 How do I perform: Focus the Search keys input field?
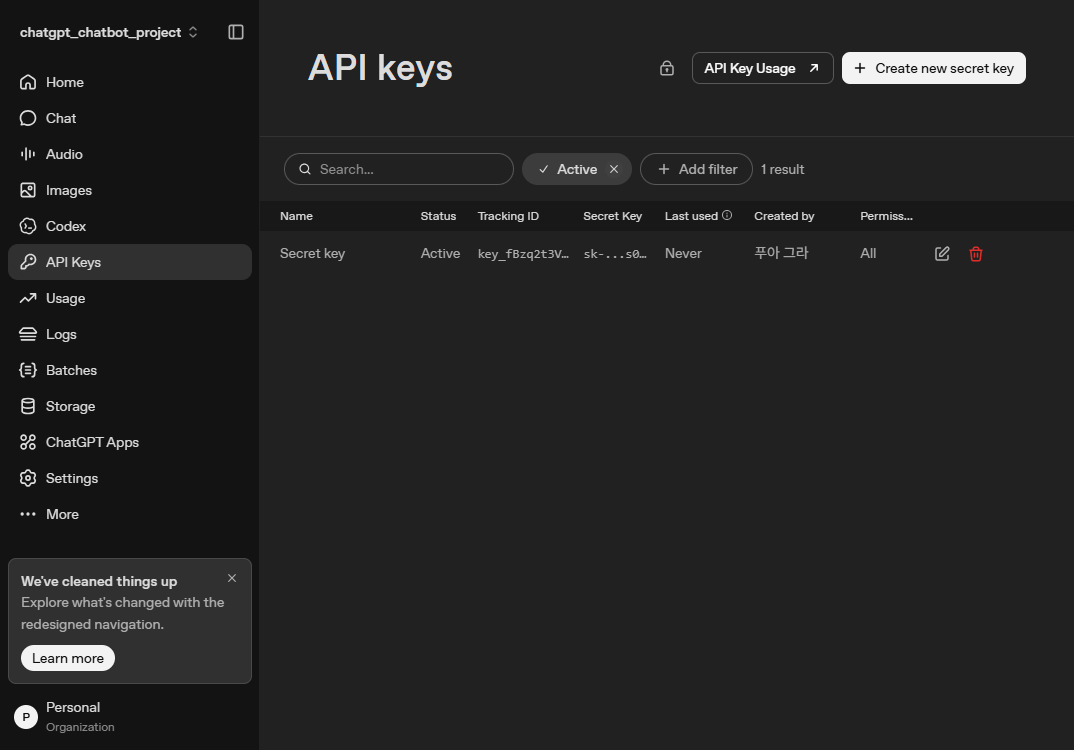[399, 169]
